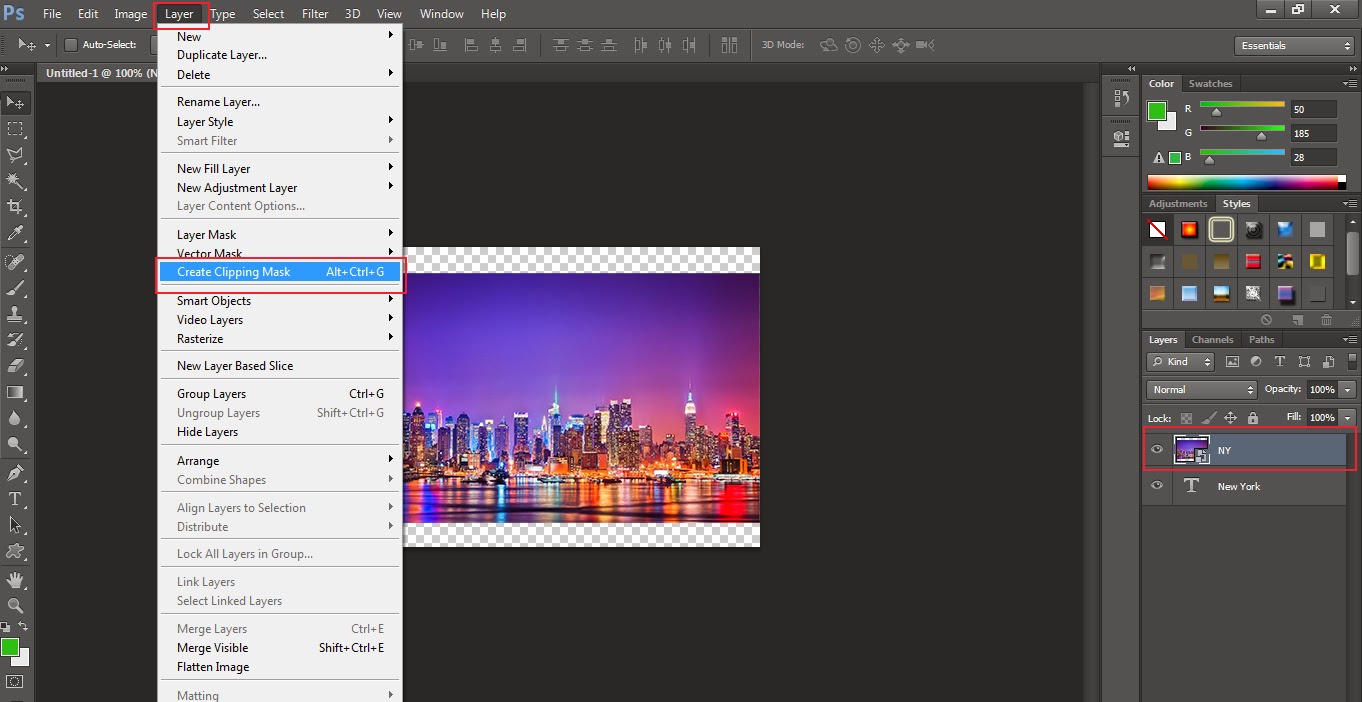
Task: Select the Zoom tool
Action: (15, 606)
